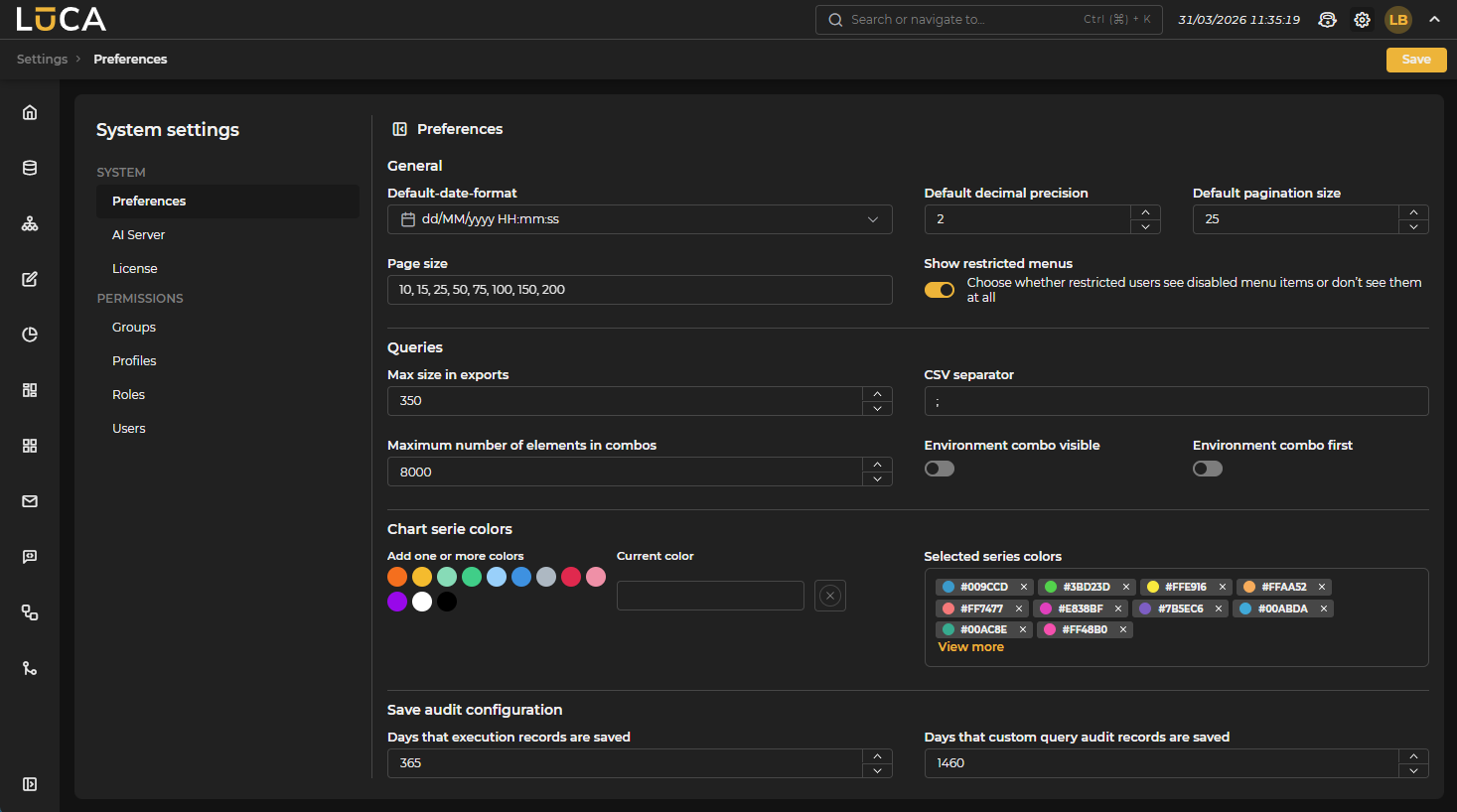
Task: Open the Default-date-format dropdown
Action: tap(639, 218)
